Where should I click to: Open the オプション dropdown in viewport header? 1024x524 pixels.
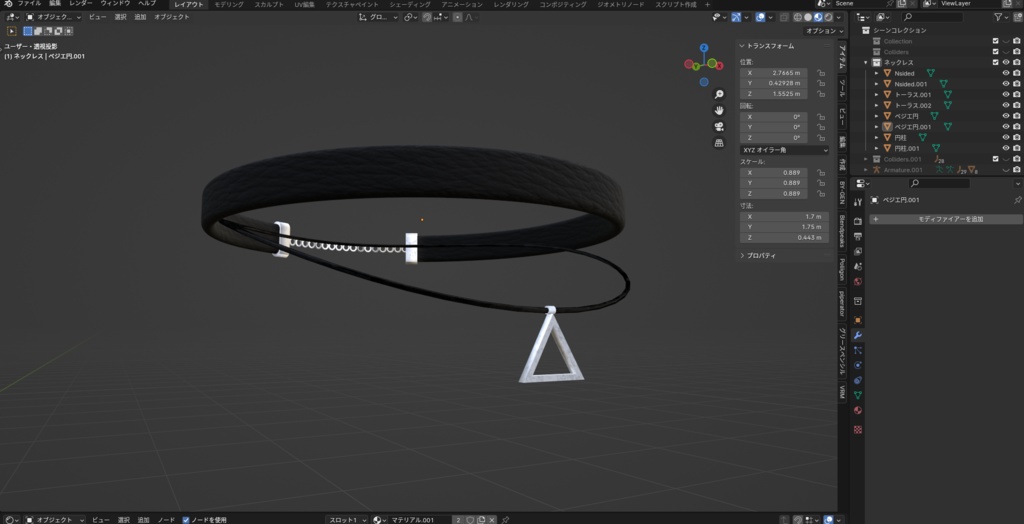pos(824,31)
